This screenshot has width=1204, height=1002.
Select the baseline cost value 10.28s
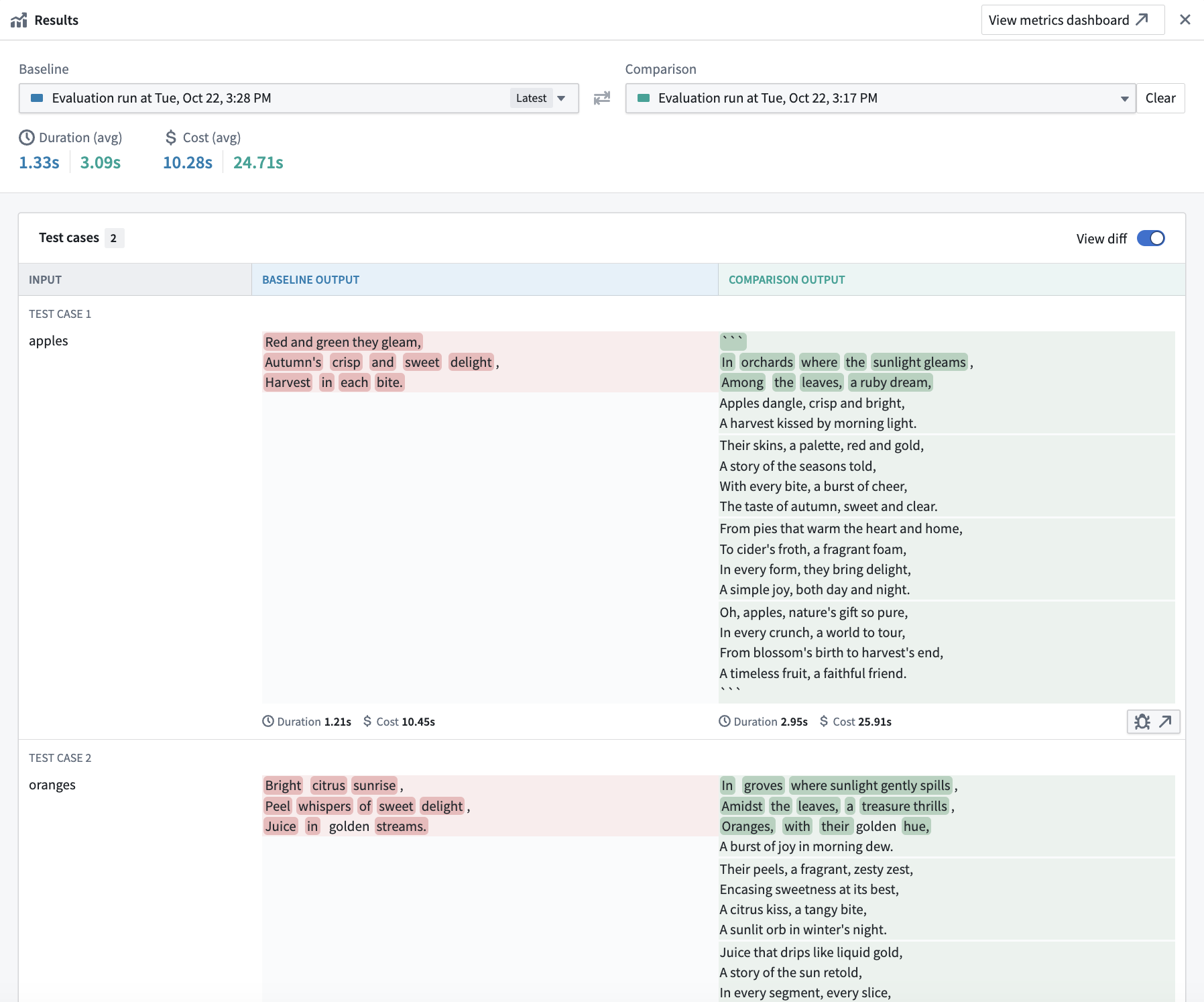tap(188, 162)
